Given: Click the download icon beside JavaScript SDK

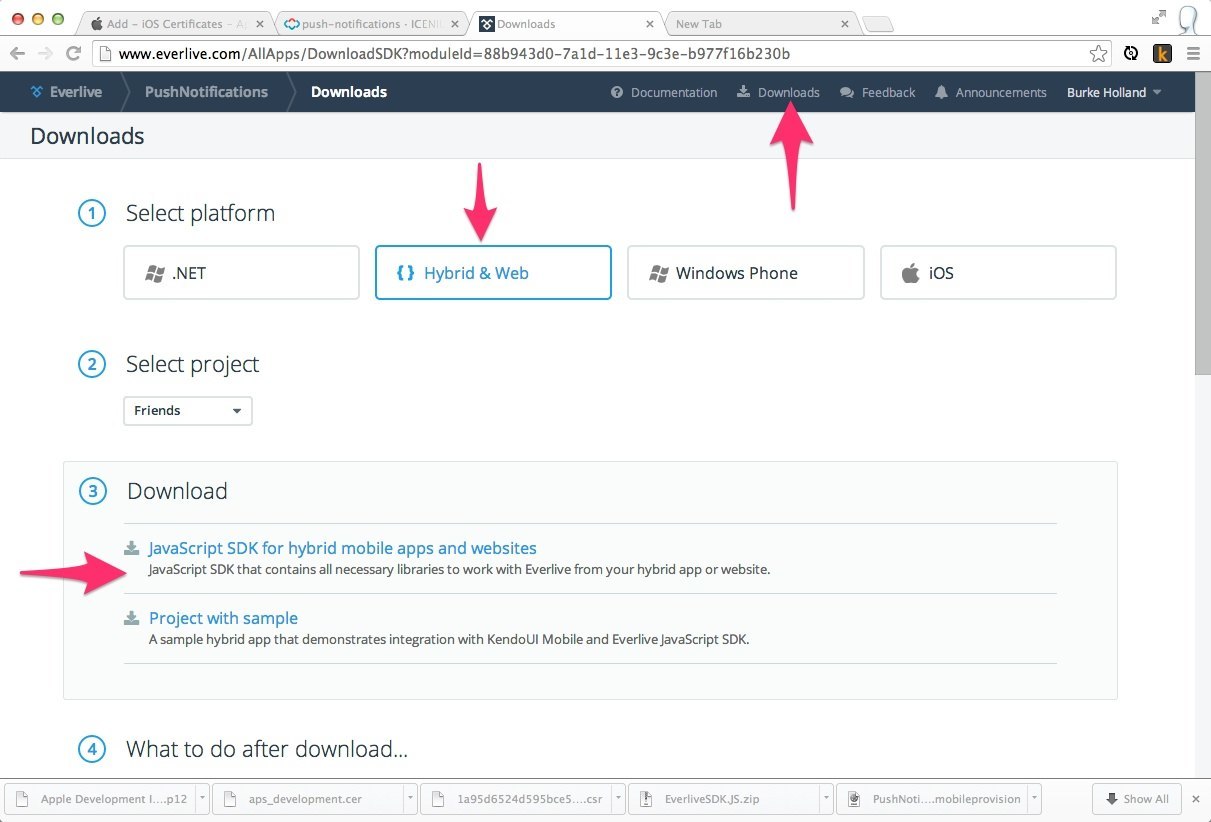Looking at the screenshot, I should pyautogui.click(x=132, y=548).
